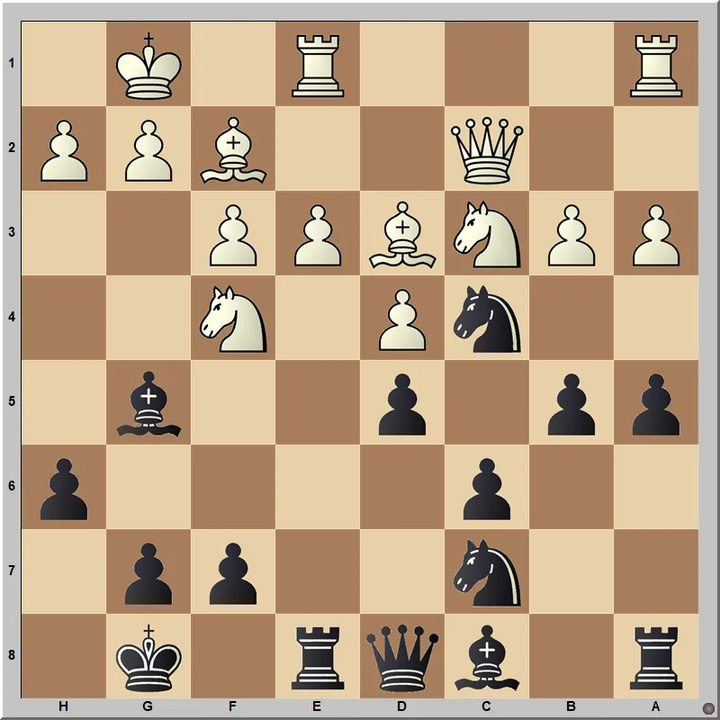The height and width of the screenshot is (720, 720).
Task: Select the black bishop on c8
Action: (x=488, y=656)
